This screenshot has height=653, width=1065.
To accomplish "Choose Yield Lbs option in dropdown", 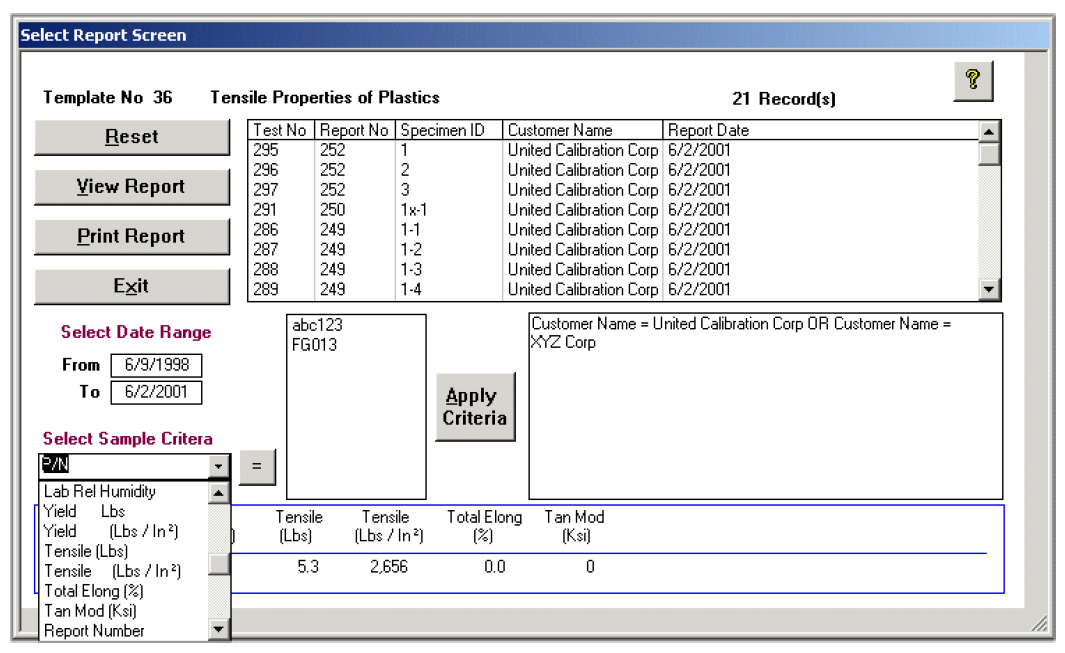I will coord(124,511).
